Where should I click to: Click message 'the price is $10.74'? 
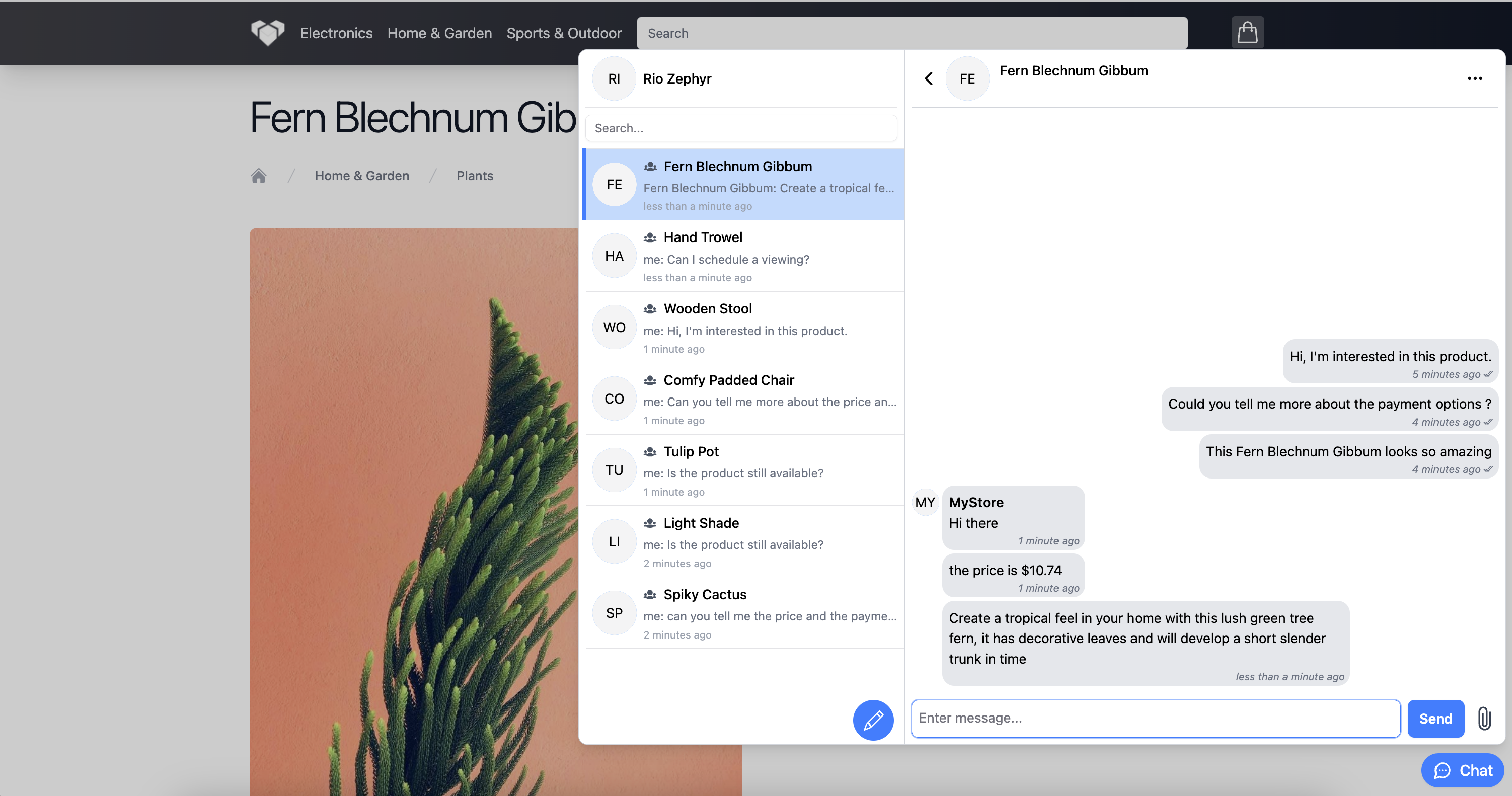(x=1013, y=576)
